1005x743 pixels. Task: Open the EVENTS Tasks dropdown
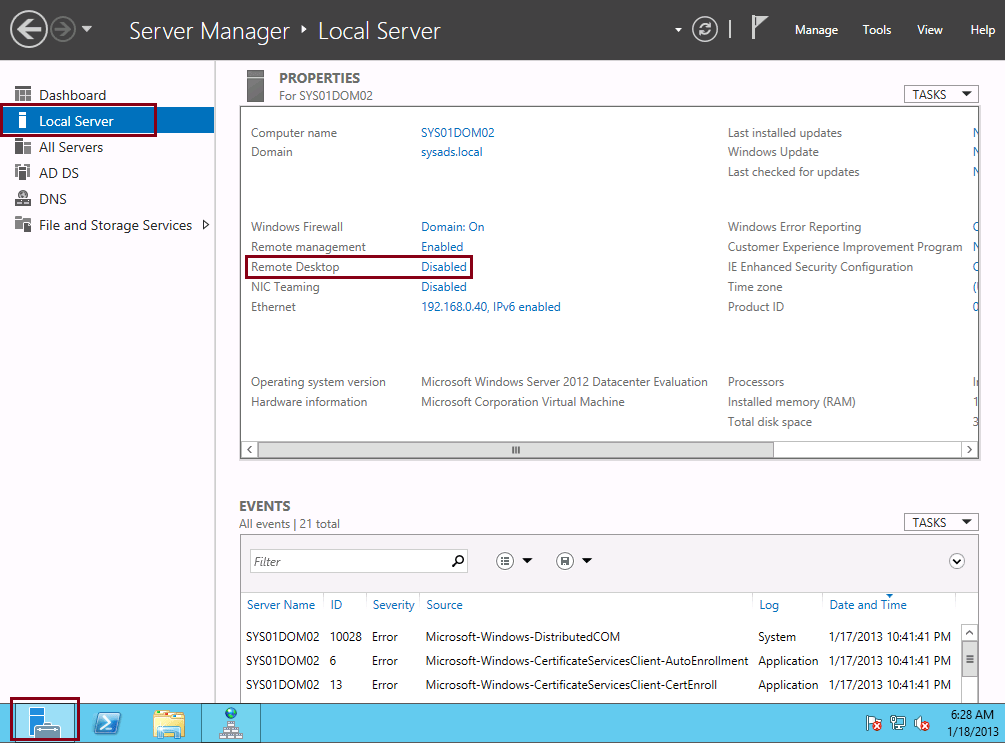pos(941,522)
